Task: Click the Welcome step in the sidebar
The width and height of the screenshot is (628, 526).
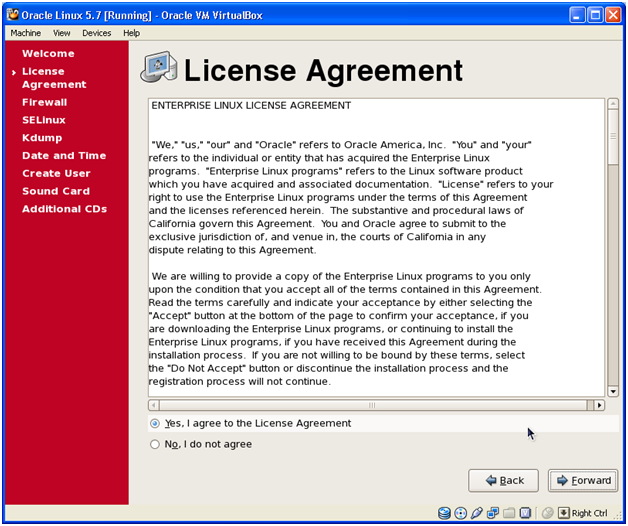Action: point(48,54)
